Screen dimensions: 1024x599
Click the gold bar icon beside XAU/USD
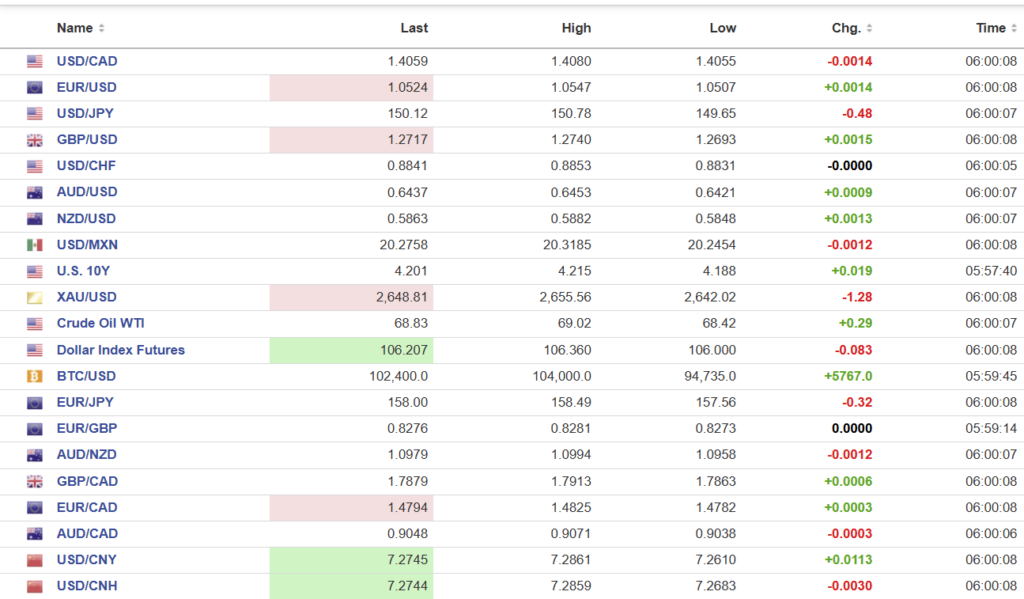[35, 297]
